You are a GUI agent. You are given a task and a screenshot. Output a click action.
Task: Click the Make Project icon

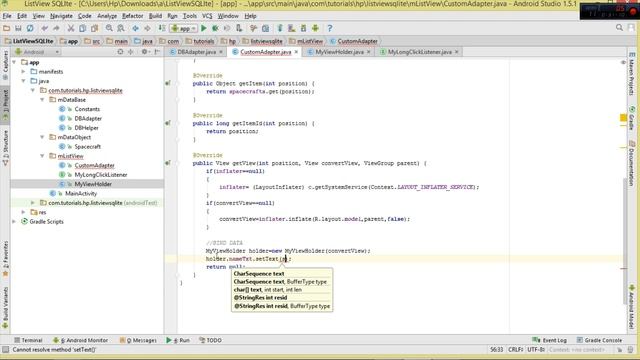pos(162,28)
